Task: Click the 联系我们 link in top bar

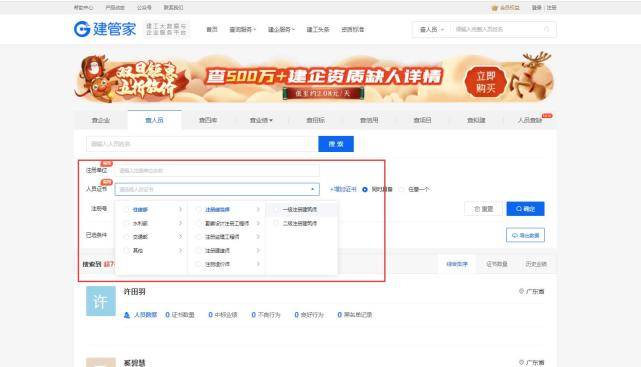Action: point(173,8)
